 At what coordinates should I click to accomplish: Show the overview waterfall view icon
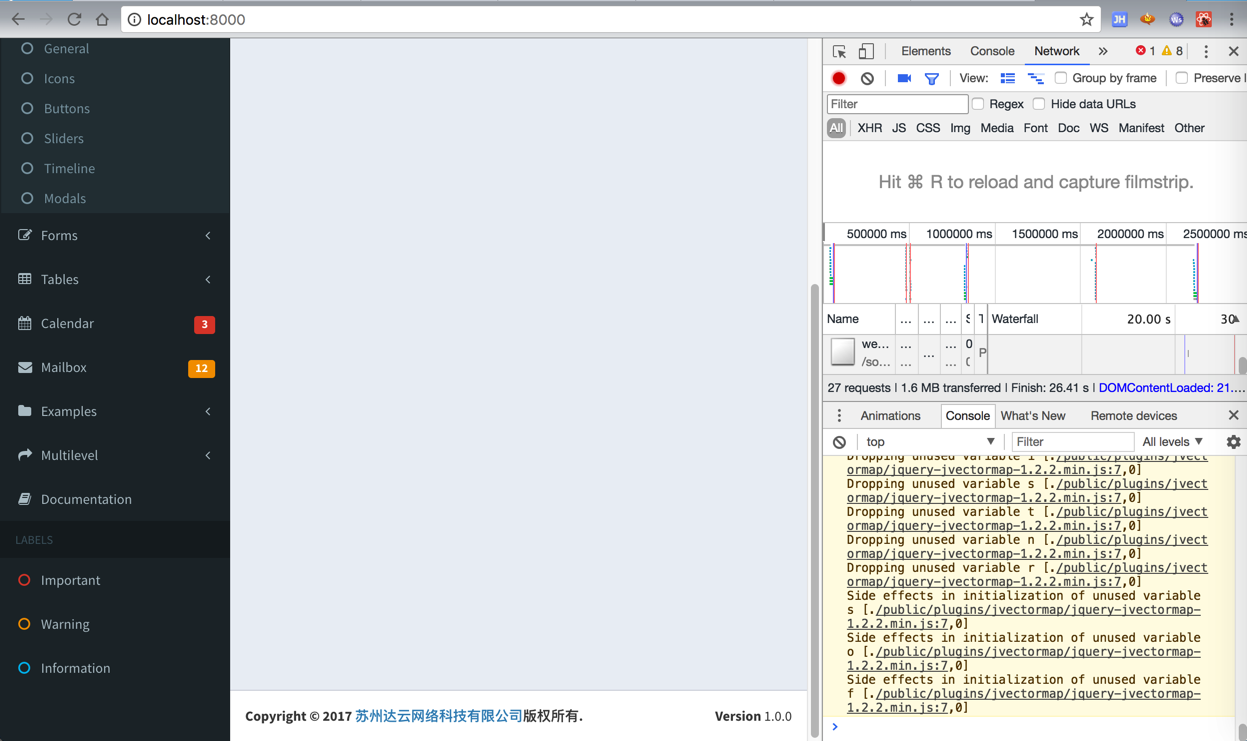[x=1035, y=78]
